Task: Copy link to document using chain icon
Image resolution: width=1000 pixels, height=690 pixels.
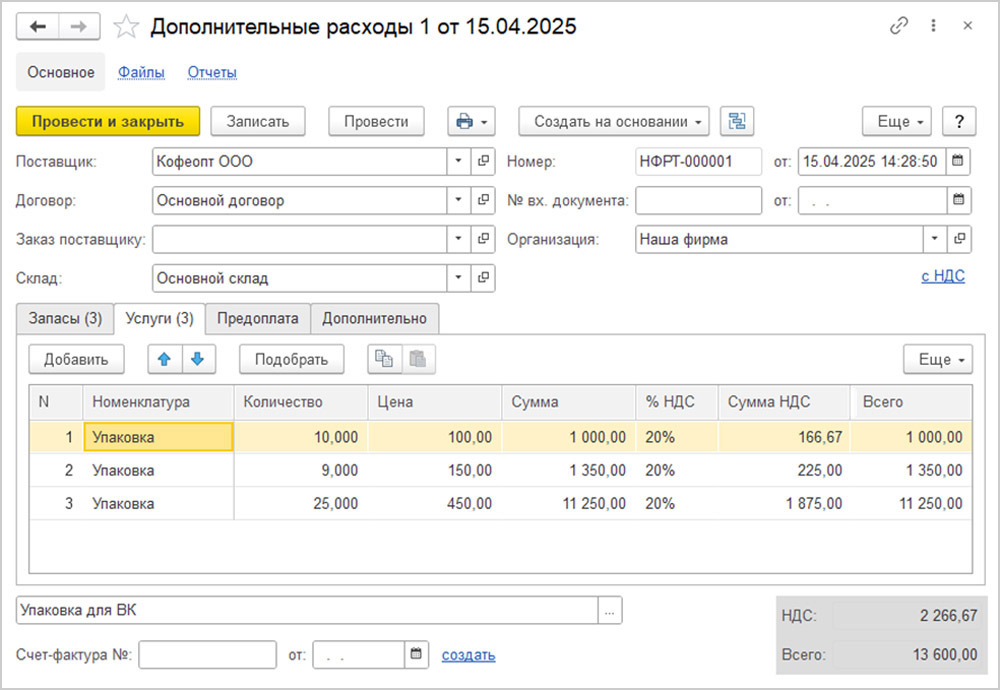Action: 899,26
